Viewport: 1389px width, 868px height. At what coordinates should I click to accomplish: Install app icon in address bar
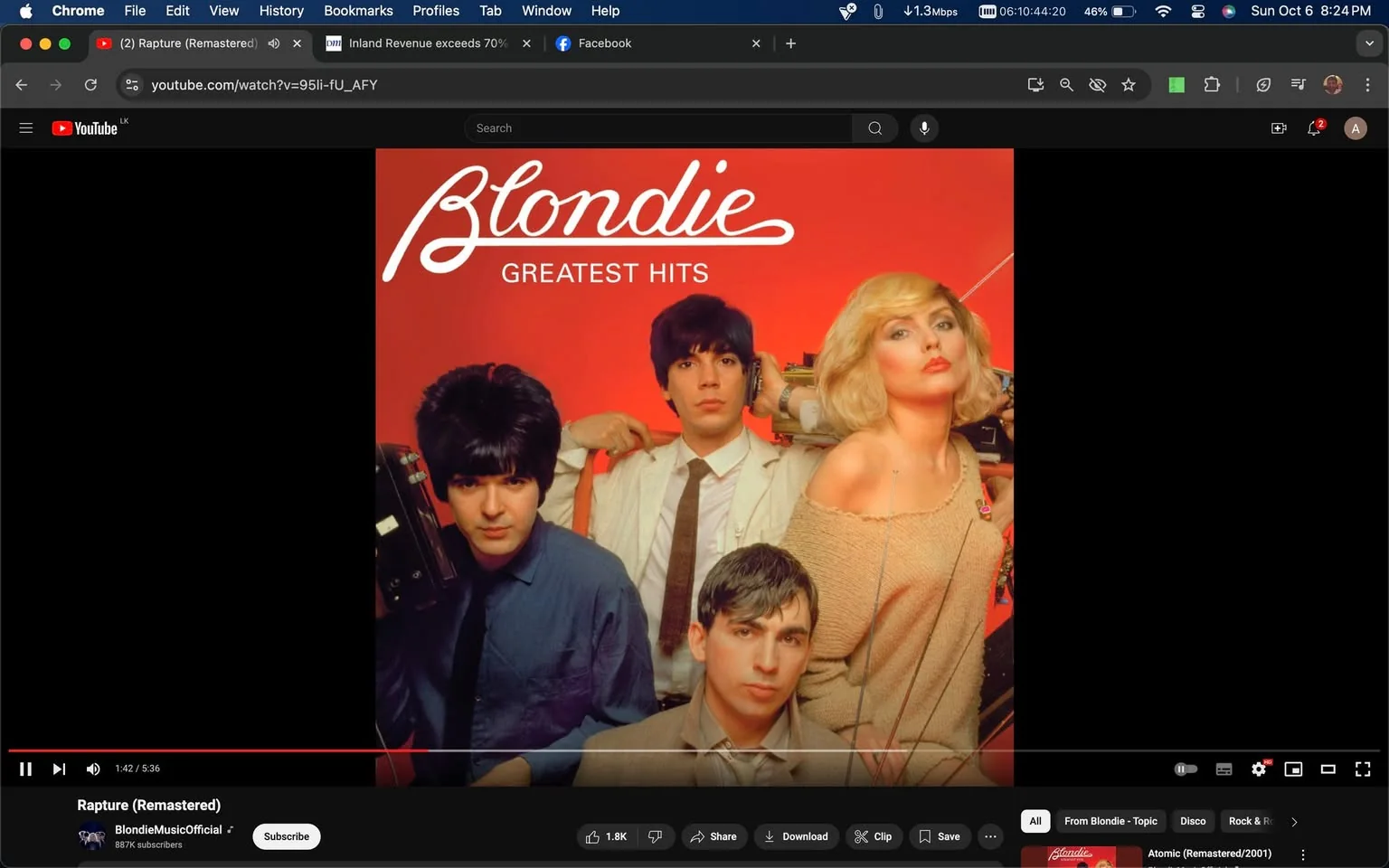point(1035,85)
